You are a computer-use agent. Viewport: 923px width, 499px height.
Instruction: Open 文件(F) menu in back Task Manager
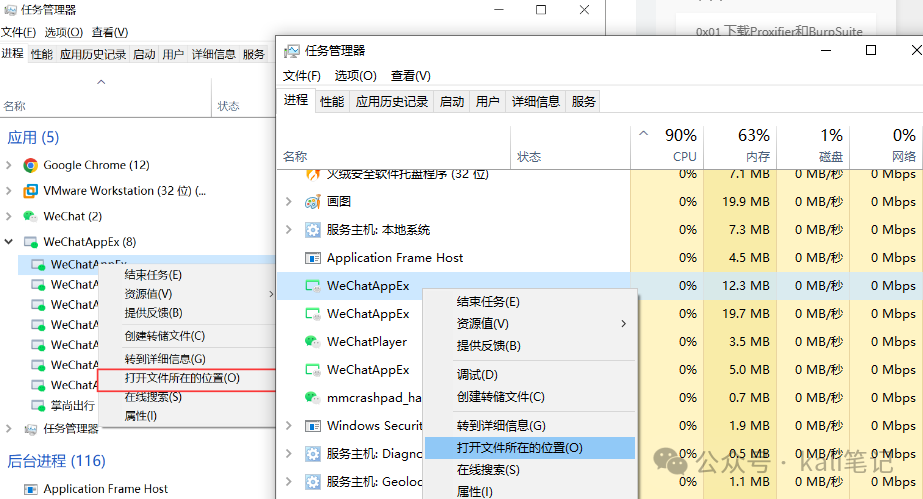(18, 32)
